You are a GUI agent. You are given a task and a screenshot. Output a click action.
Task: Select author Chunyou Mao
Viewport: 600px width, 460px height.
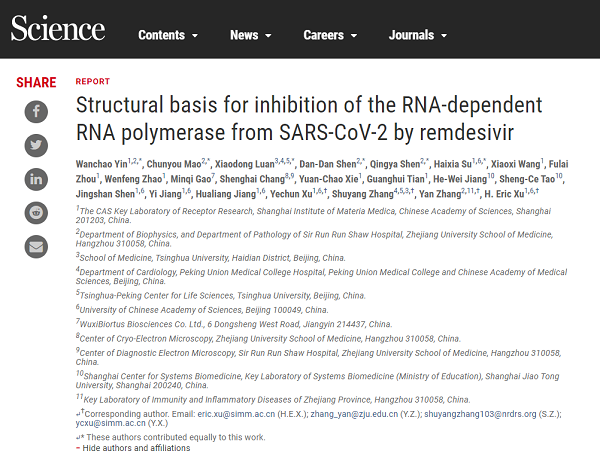[x=177, y=163]
